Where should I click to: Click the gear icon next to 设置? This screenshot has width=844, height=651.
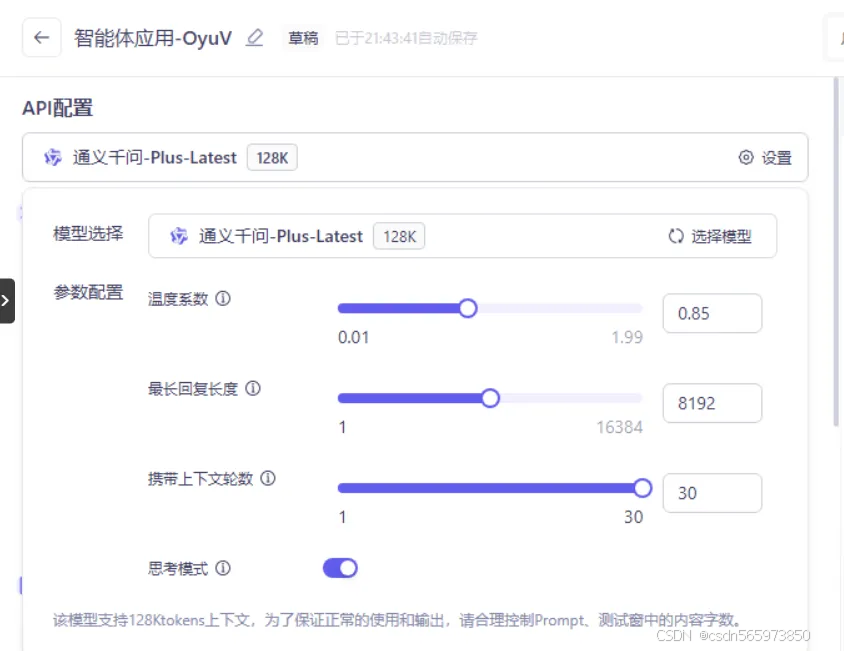pos(746,157)
